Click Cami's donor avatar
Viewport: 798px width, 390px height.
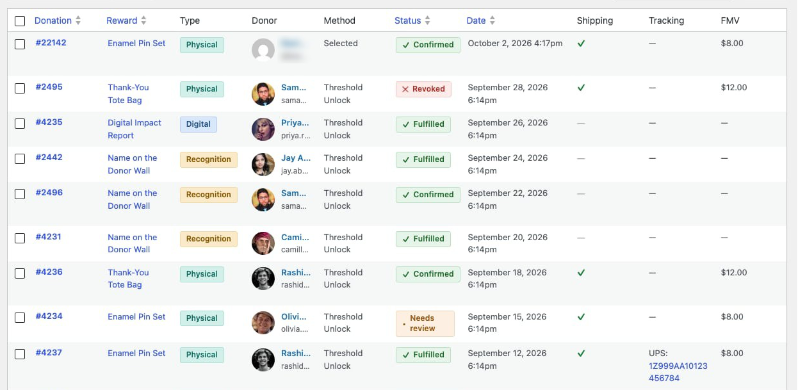point(263,243)
